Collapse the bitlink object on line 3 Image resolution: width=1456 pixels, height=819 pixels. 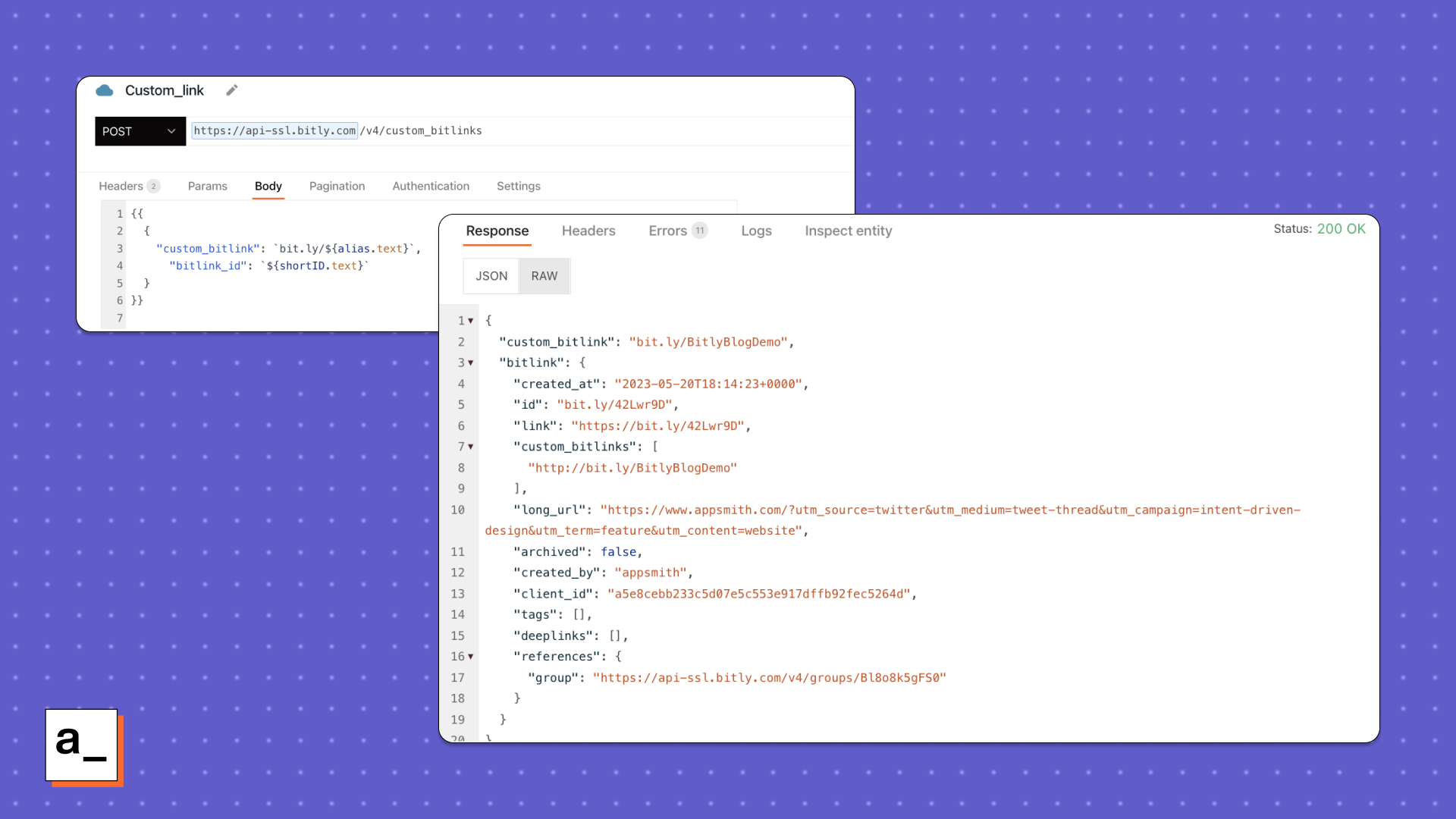point(471,362)
